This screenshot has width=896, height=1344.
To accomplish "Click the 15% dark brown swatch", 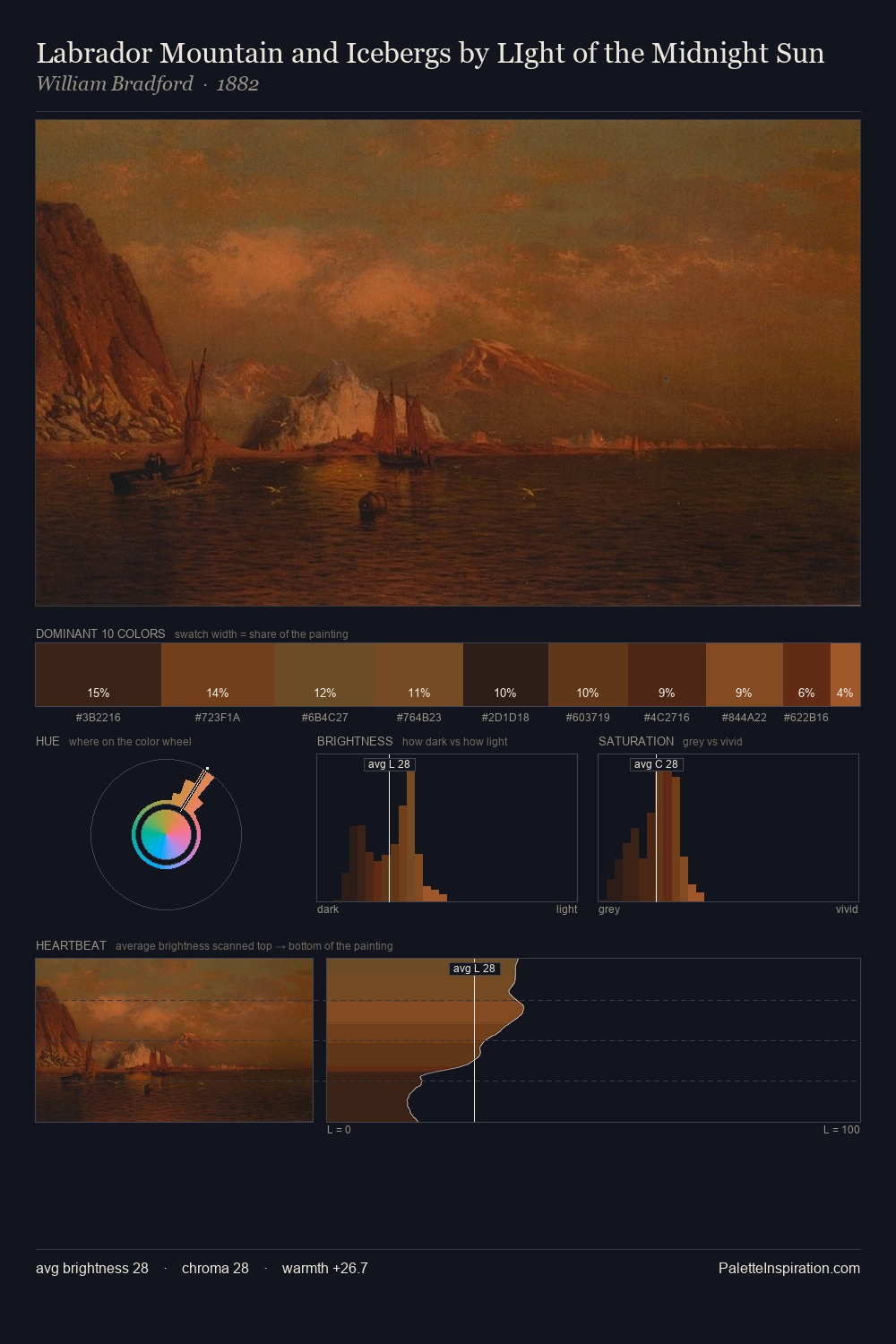I will click(99, 675).
